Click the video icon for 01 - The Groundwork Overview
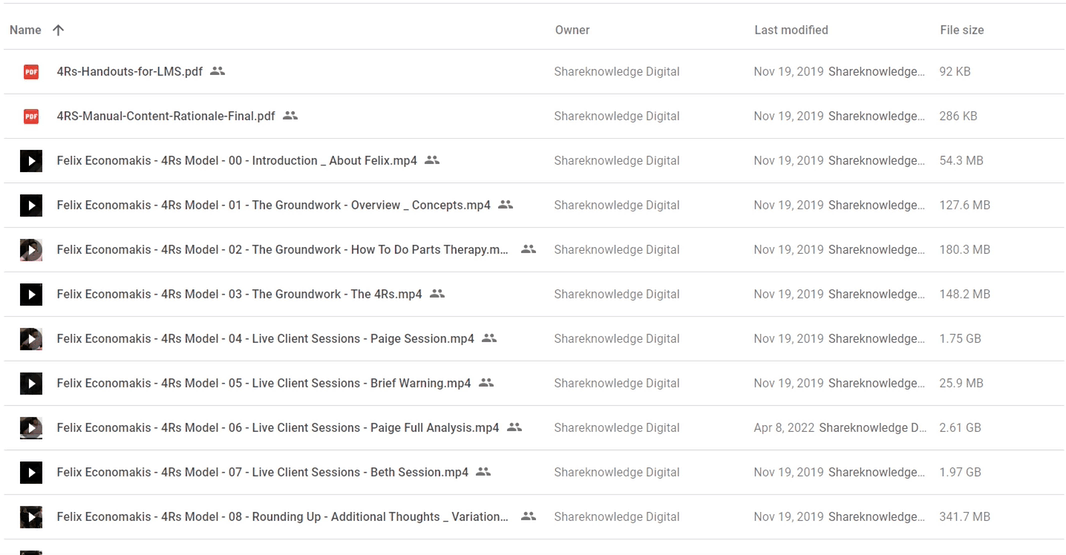The image size is (1066, 555). [31, 205]
